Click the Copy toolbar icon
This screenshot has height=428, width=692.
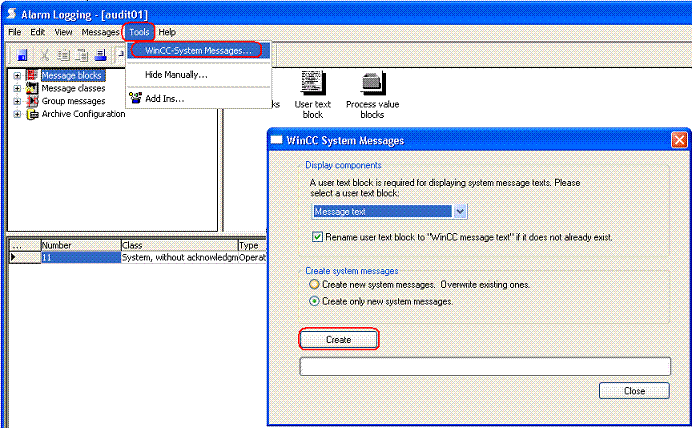tap(64, 55)
